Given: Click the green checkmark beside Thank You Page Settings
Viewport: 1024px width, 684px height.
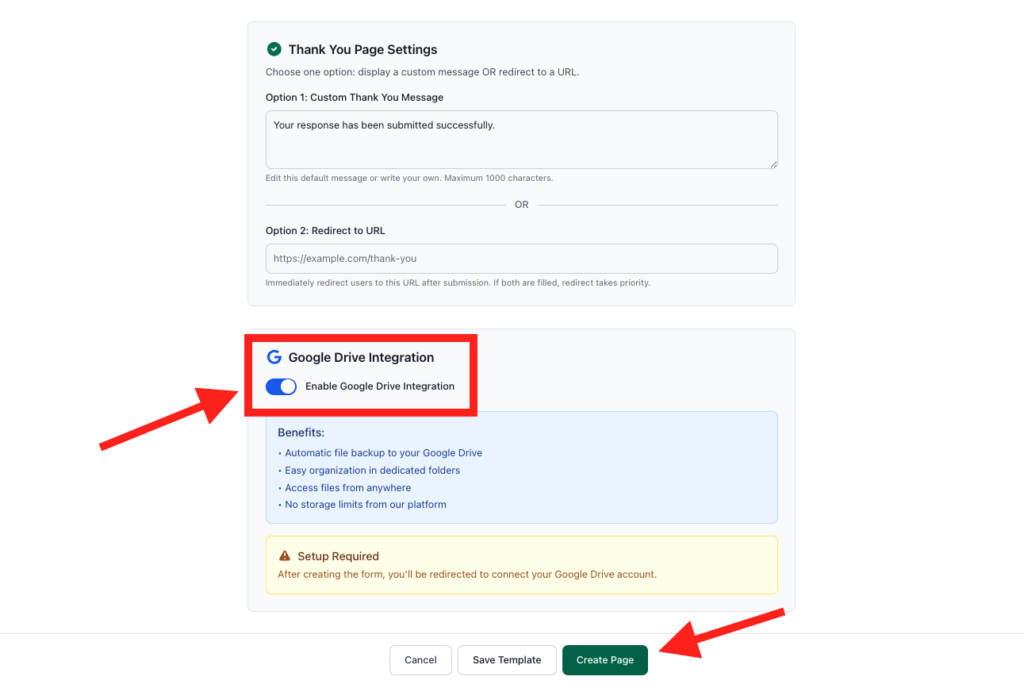Looking at the screenshot, I should (x=274, y=48).
